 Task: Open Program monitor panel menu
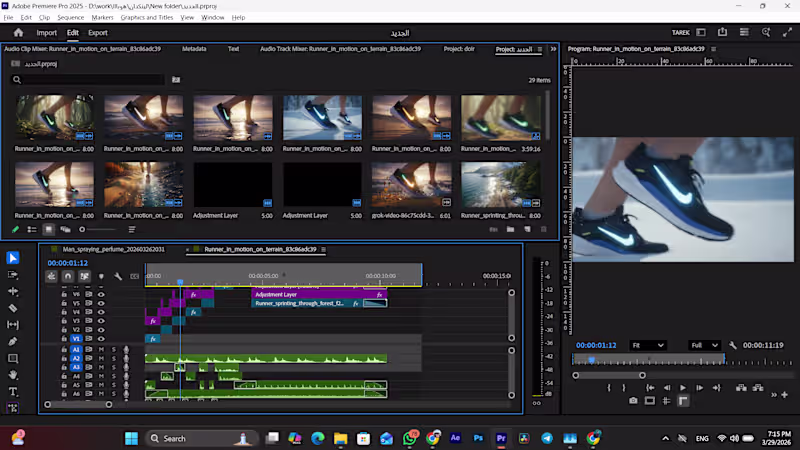pyautogui.click(x=714, y=49)
